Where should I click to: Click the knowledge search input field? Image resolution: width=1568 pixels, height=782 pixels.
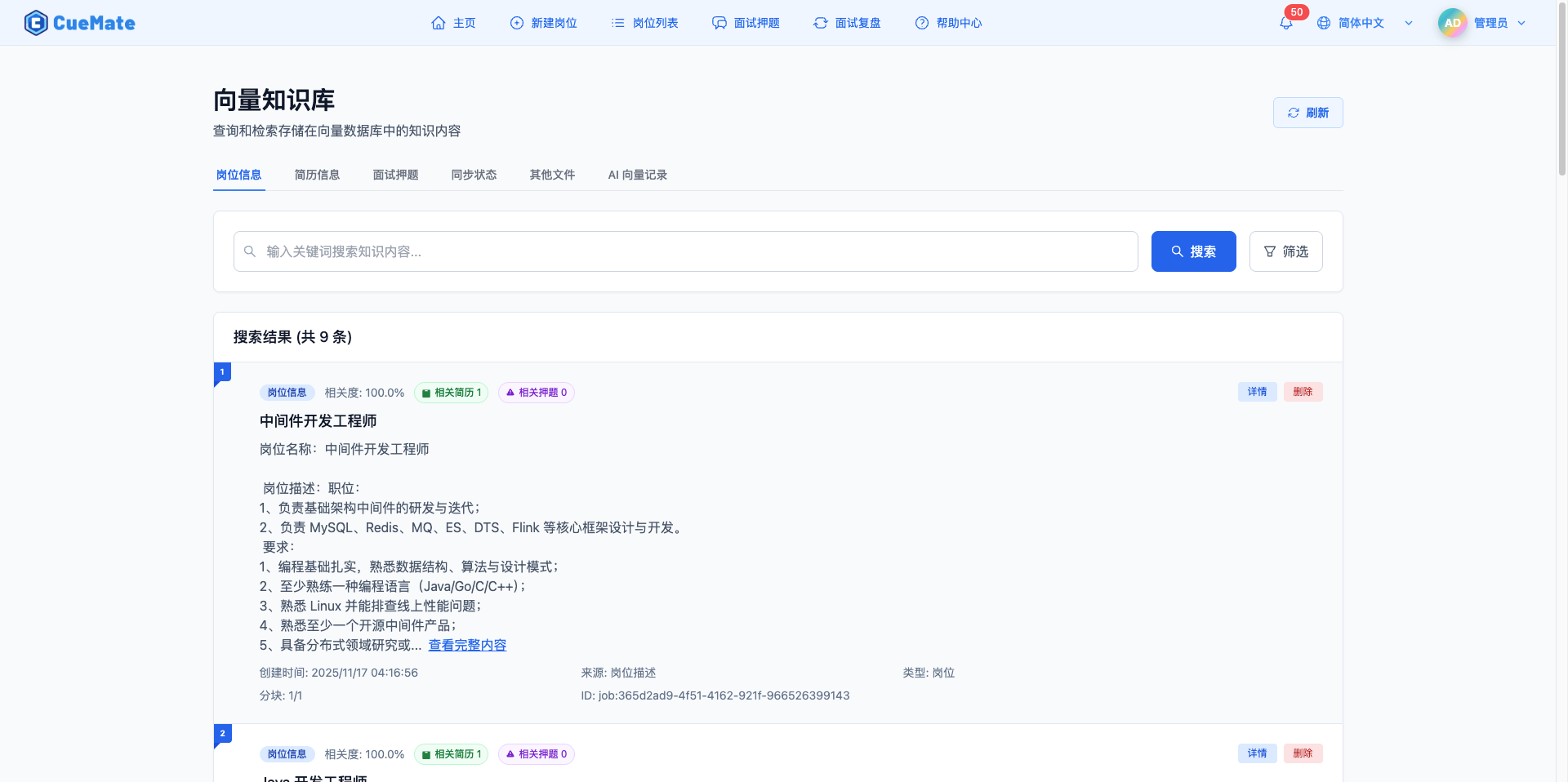coord(684,251)
